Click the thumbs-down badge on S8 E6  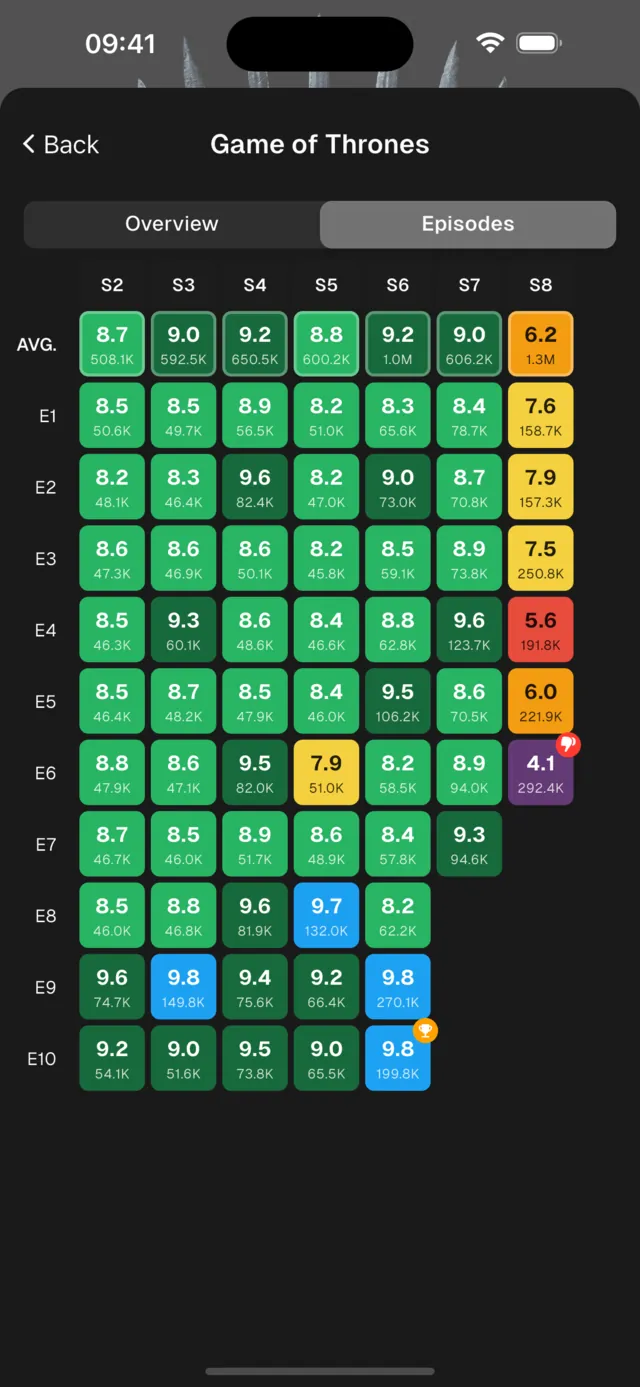[568, 744]
